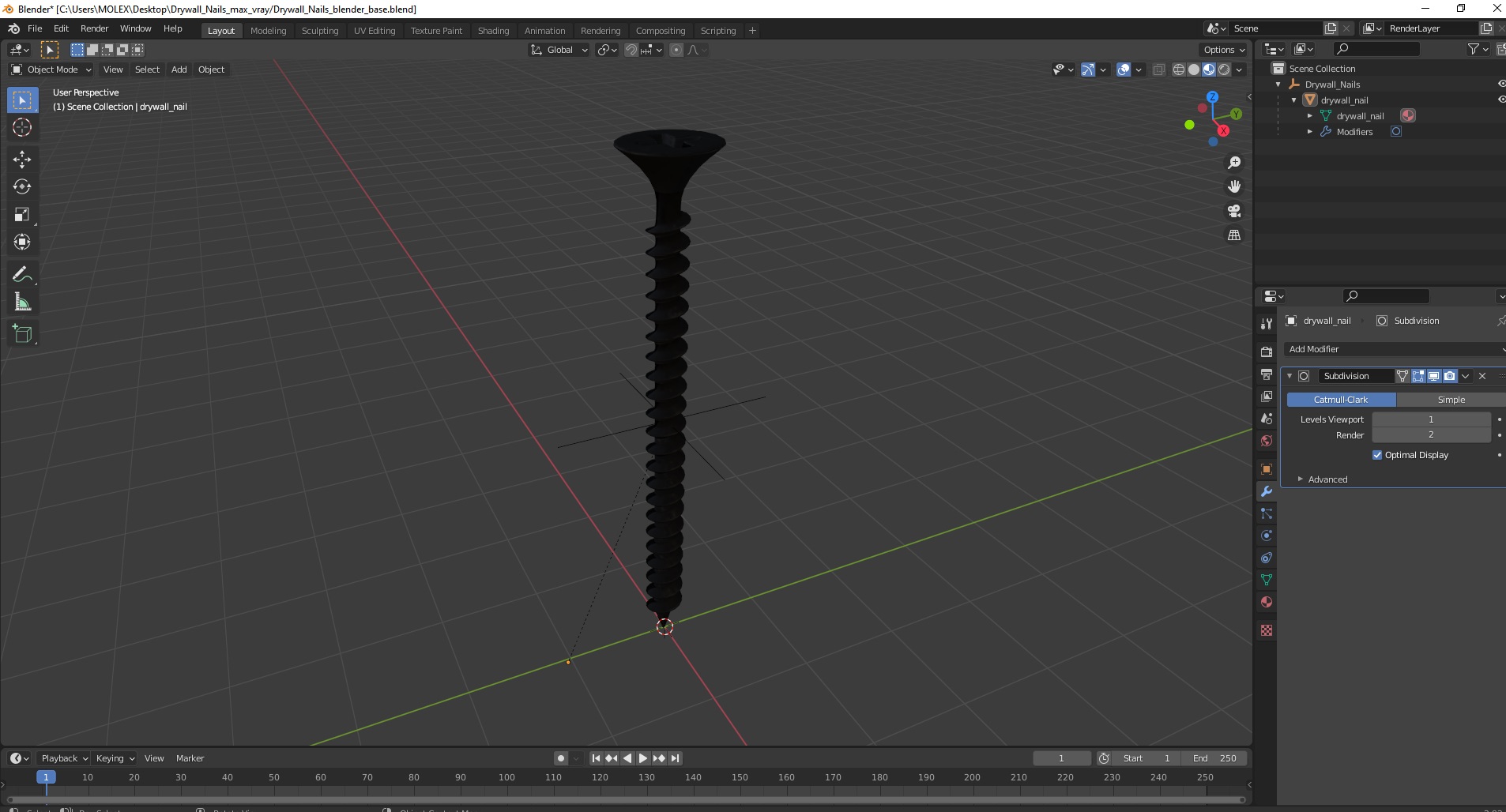Viewport: 1506px width, 812px height.
Task: Switch to material preview shading
Action: coord(1209,70)
